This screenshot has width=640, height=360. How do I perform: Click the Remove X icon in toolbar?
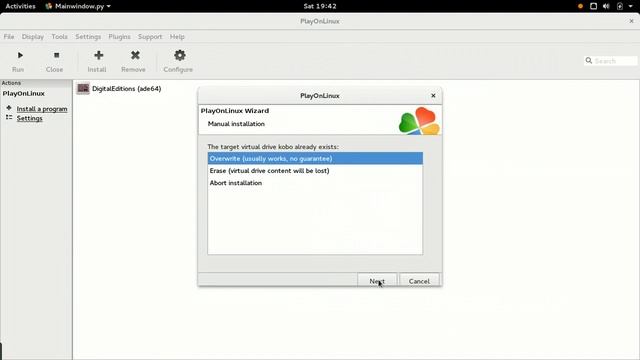click(135, 55)
